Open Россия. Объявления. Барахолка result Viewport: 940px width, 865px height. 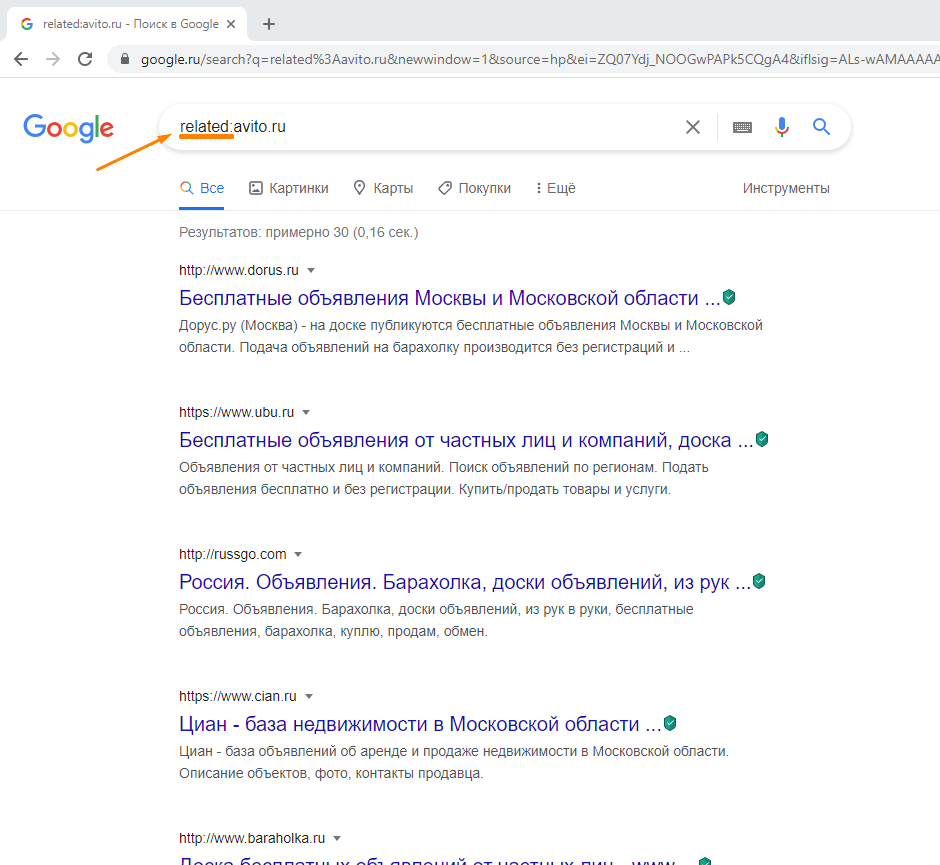point(465,582)
